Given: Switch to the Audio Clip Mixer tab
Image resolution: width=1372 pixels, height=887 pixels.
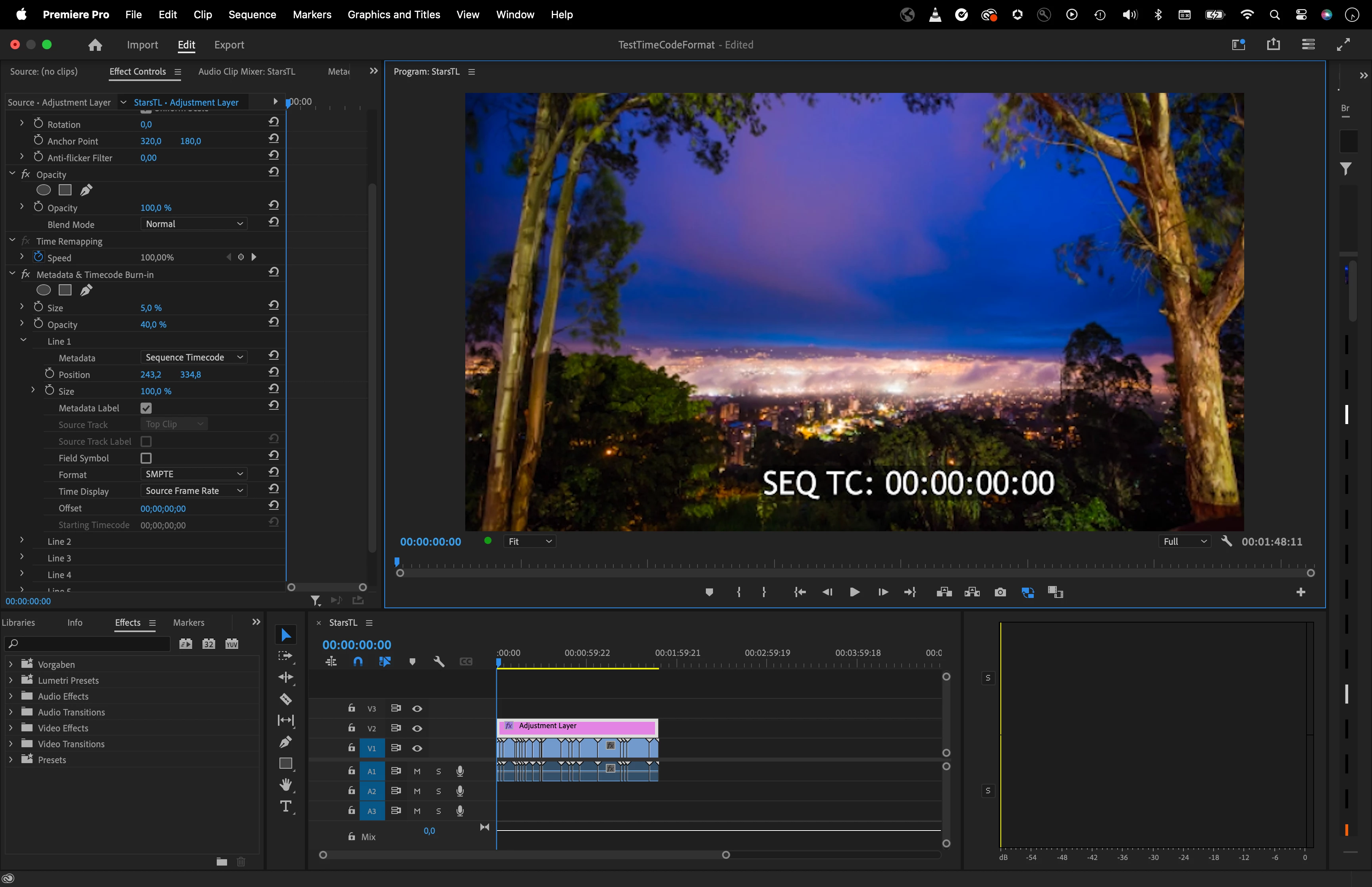Looking at the screenshot, I should coord(247,71).
